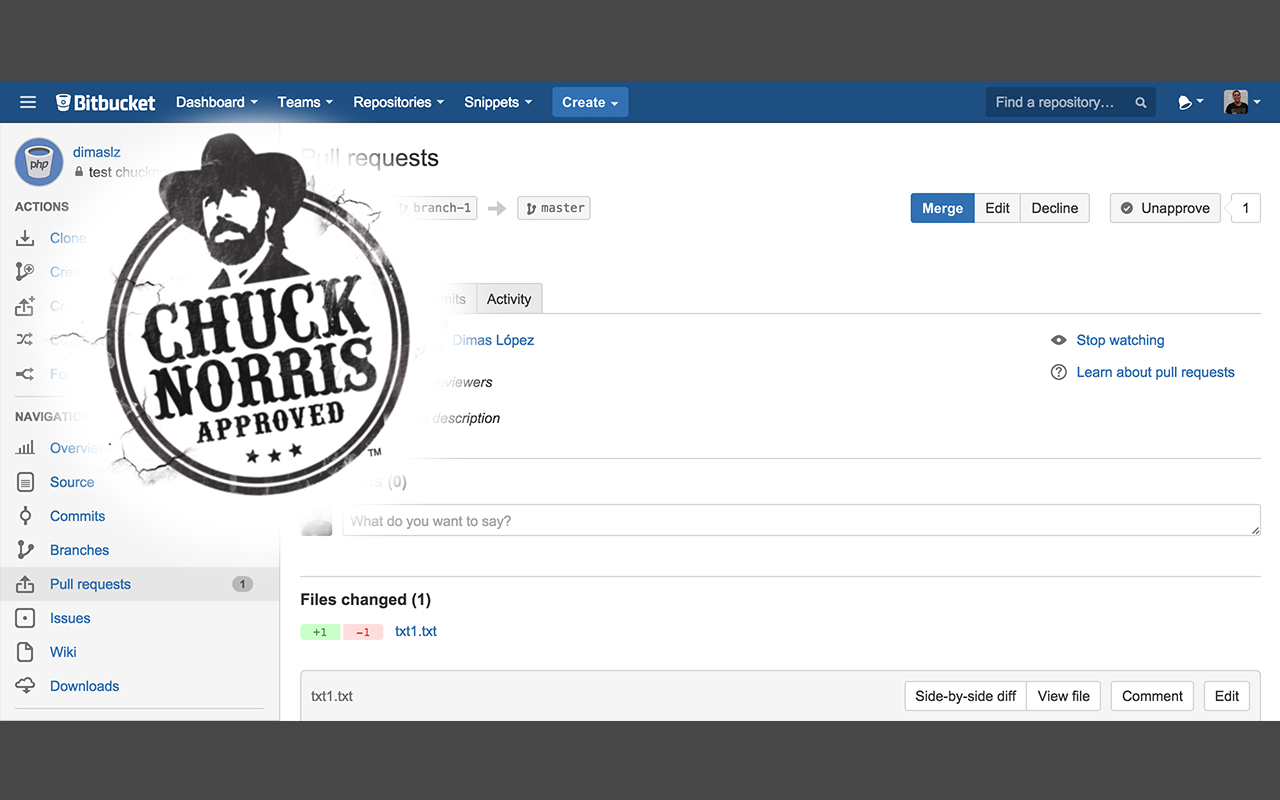Open the hamburger navigation menu
Screen dimensions: 1280x800
[x=28, y=102]
